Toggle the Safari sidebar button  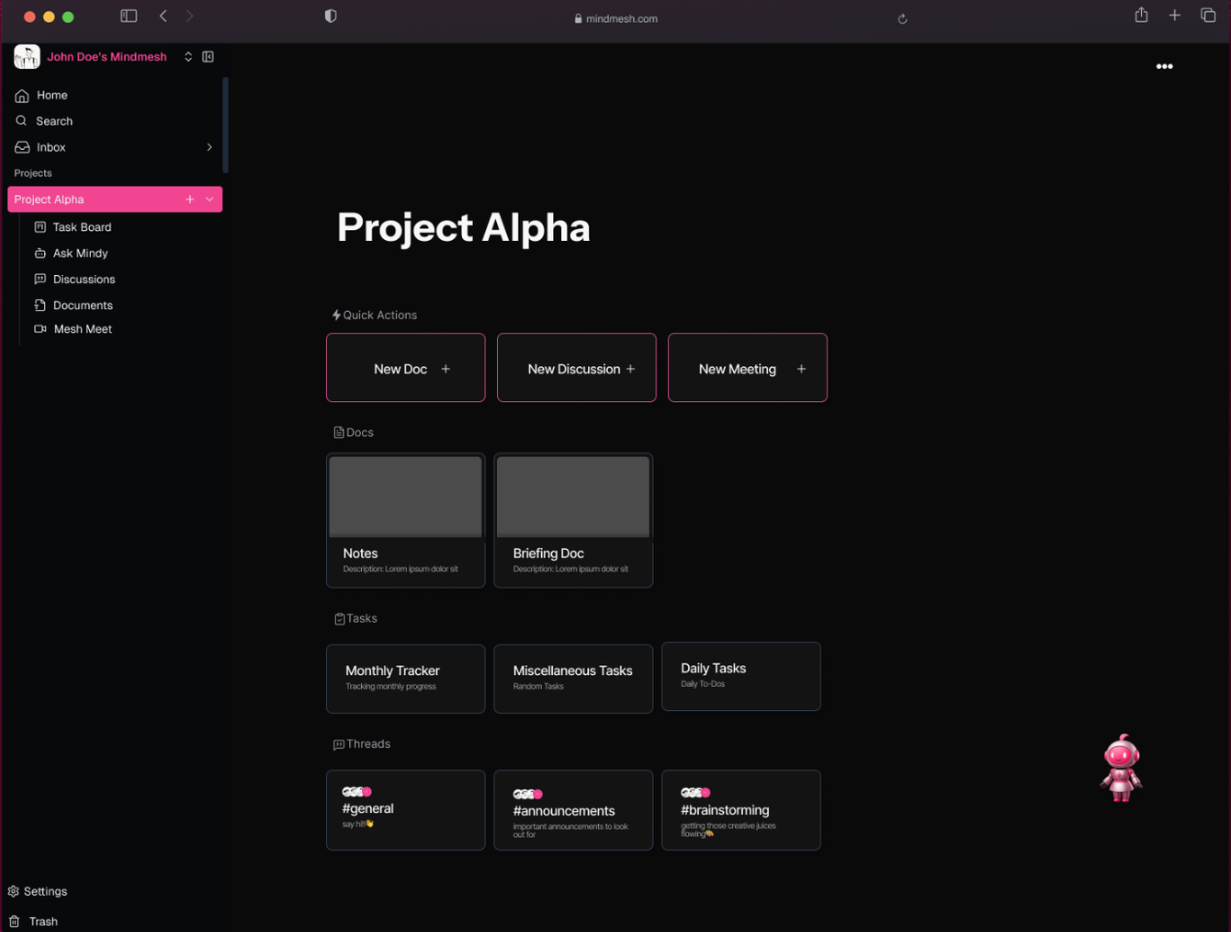tap(129, 16)
